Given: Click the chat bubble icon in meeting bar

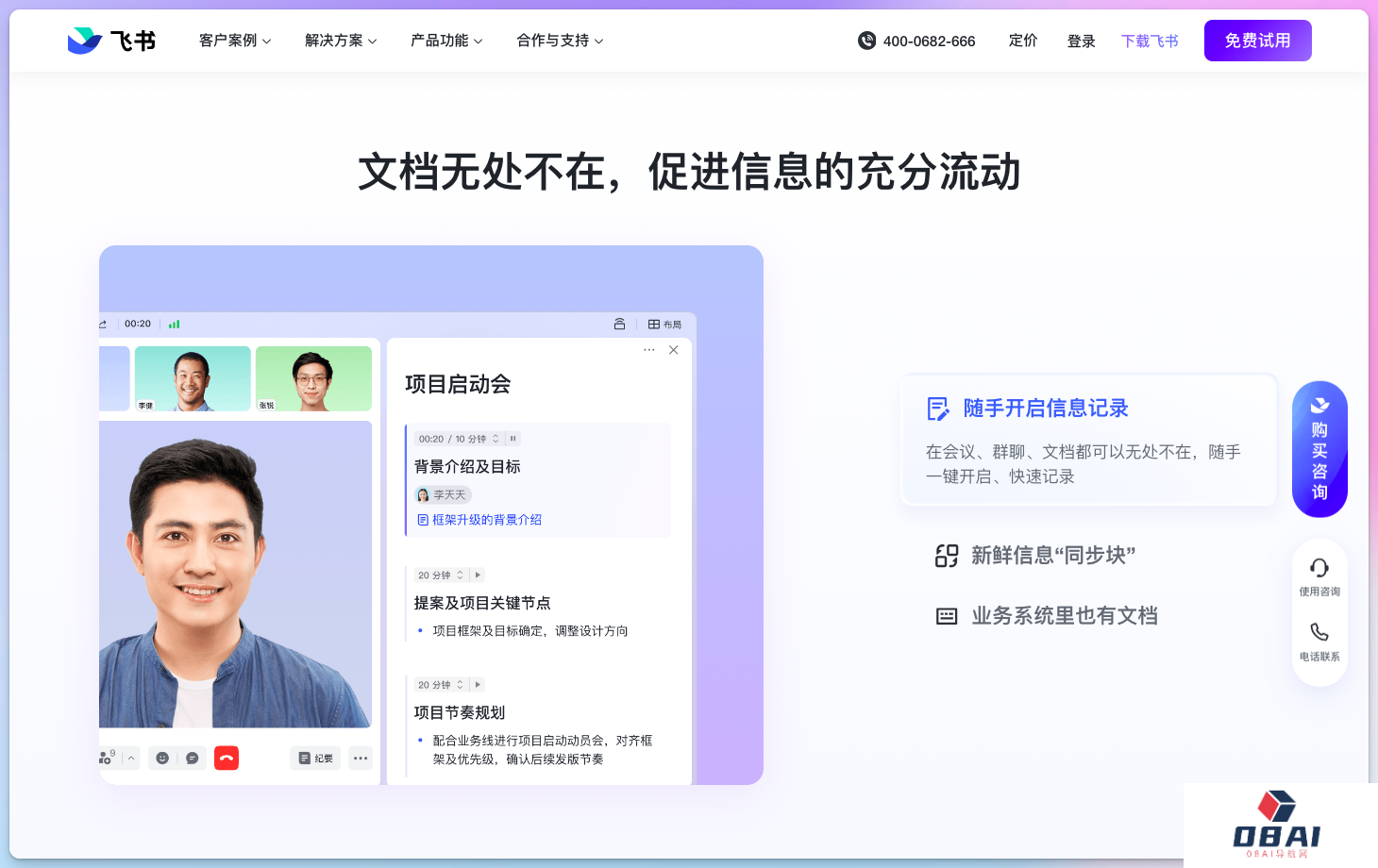Looking at the screenshot, I should click(x=193, y=759).
